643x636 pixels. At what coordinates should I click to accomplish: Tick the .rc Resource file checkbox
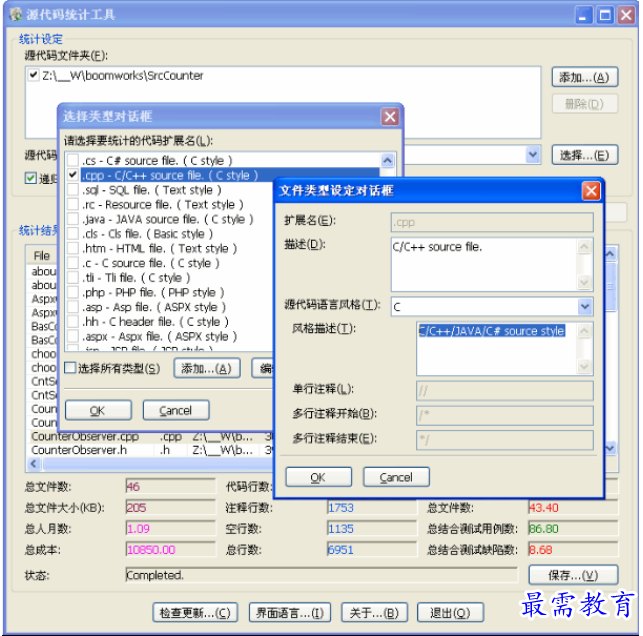(x=73, y=204)
